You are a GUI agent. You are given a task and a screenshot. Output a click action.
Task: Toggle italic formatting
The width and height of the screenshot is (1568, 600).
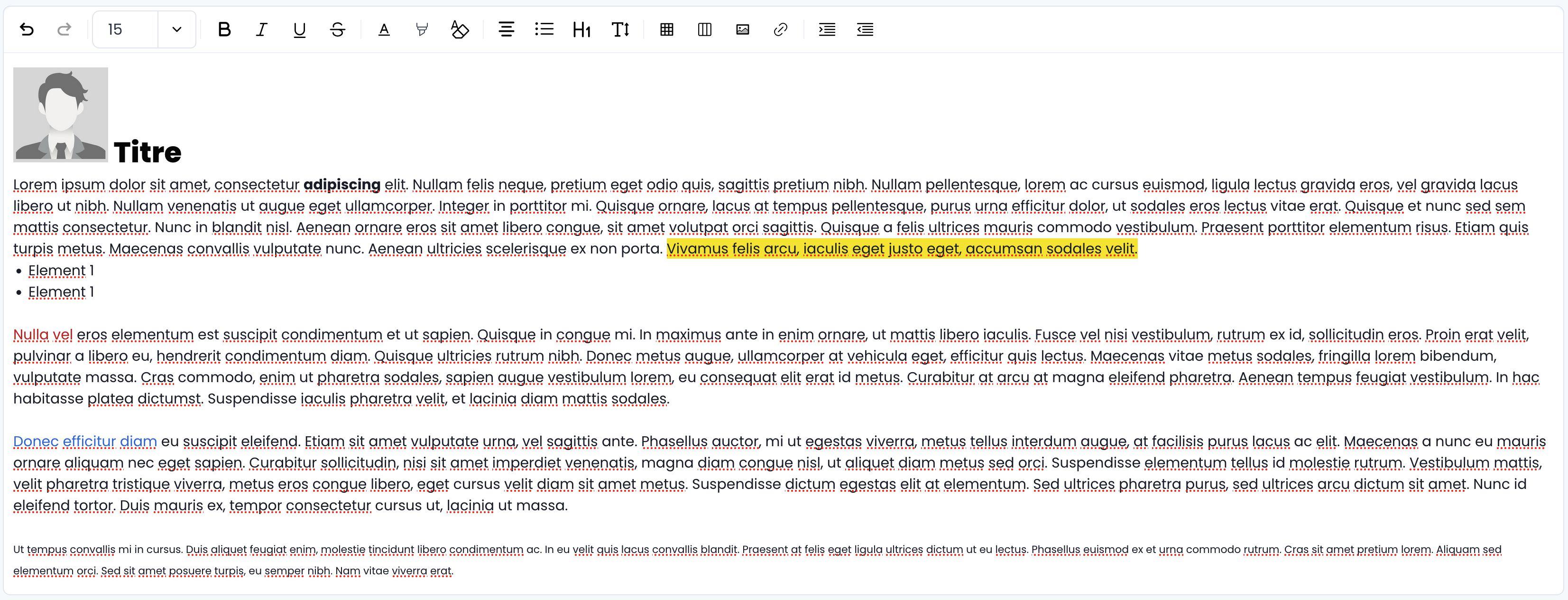coord(262,29)
